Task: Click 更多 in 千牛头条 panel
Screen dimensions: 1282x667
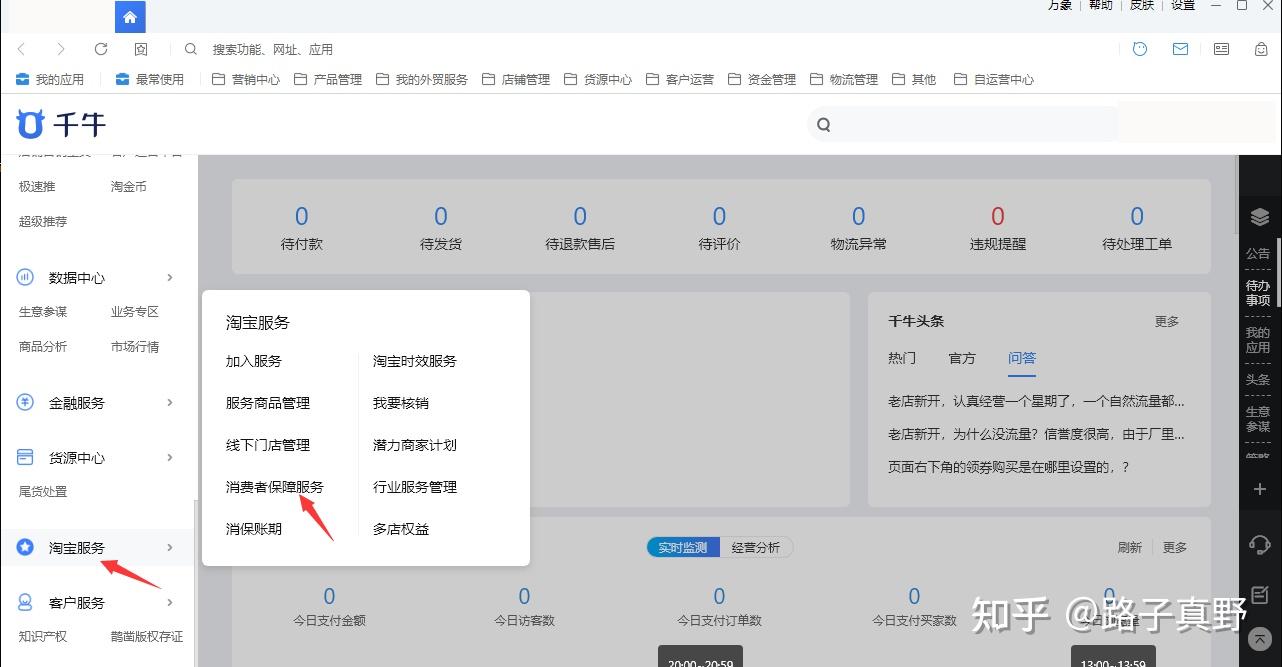Action: click(x=1167, y=321)
